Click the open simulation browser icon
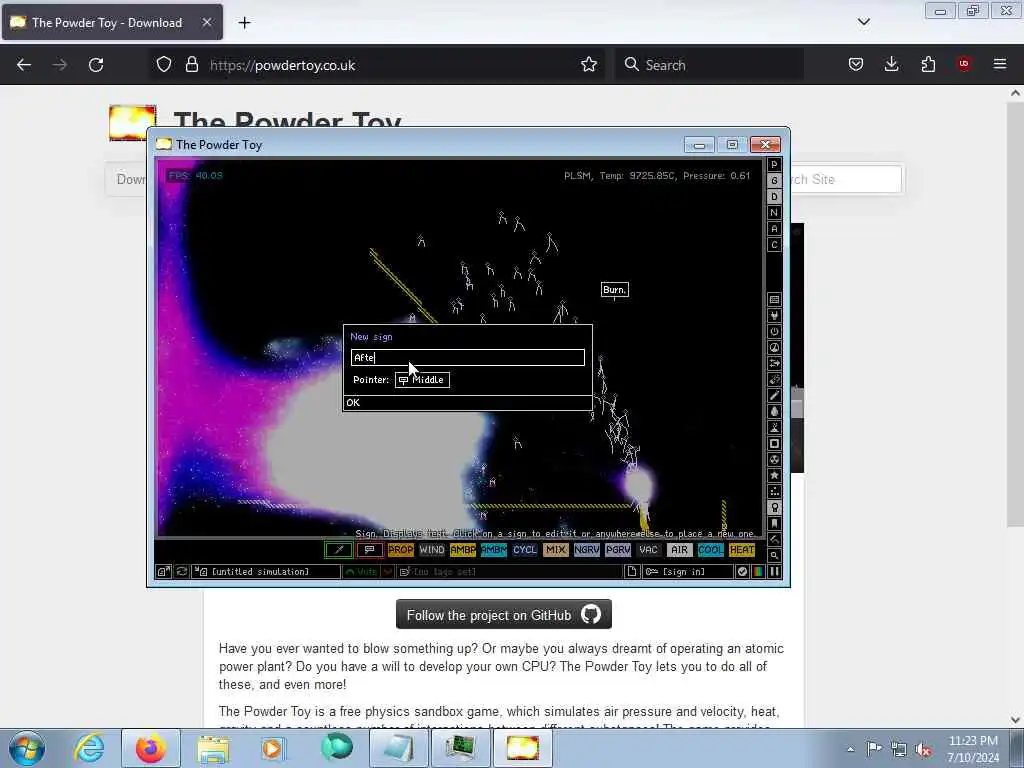1024x768 pixels. 163,571
